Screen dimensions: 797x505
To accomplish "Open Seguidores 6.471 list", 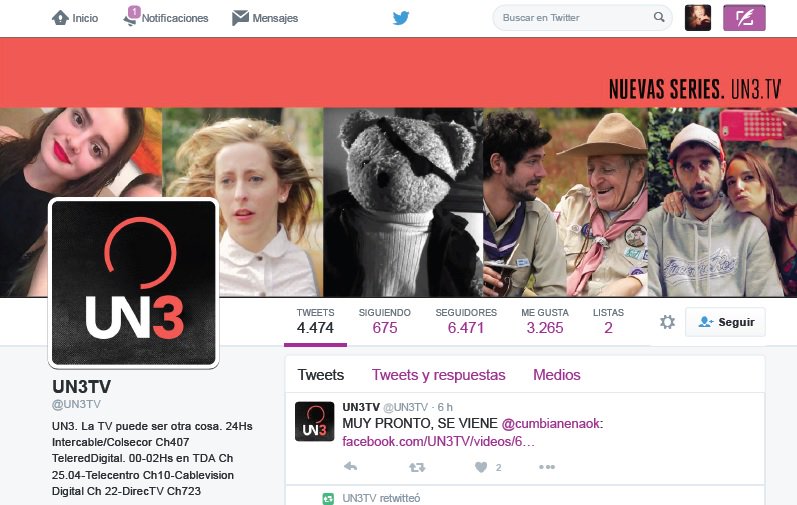I will click(x=466, y=322).
